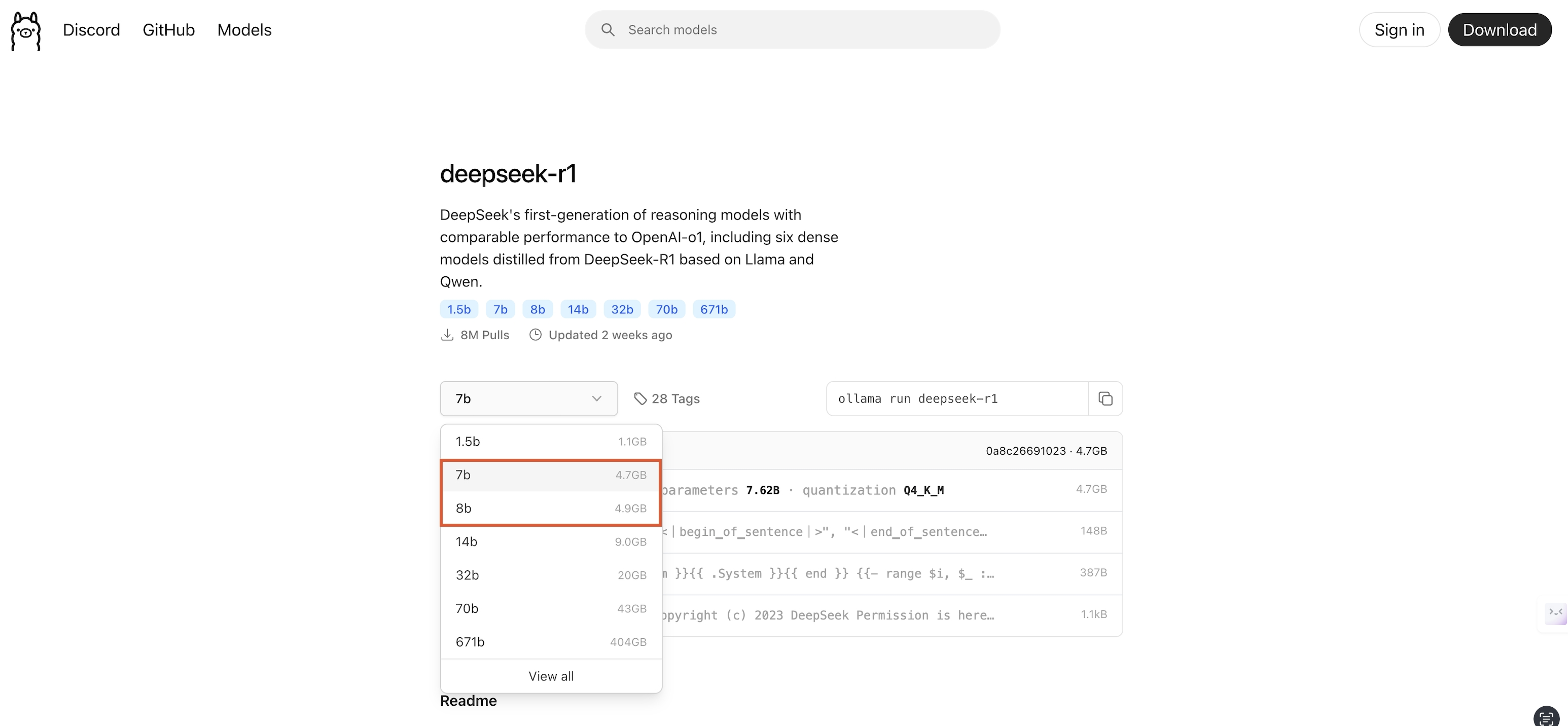This screenshot has width=1568, height=726.
Task: Choose the 70b 43GB entry
Action: pyautogui.click(x=550, y=608)
